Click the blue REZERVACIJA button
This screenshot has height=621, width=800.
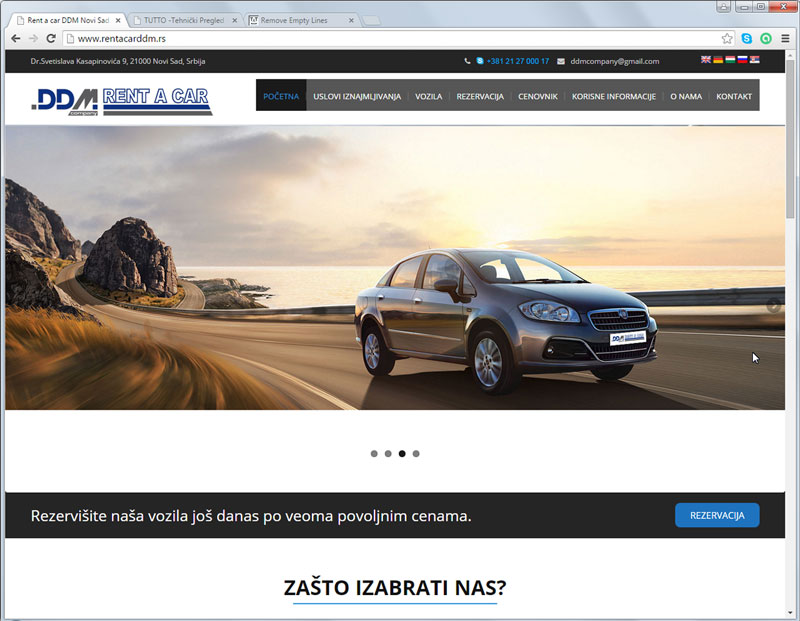click(717, 515)
